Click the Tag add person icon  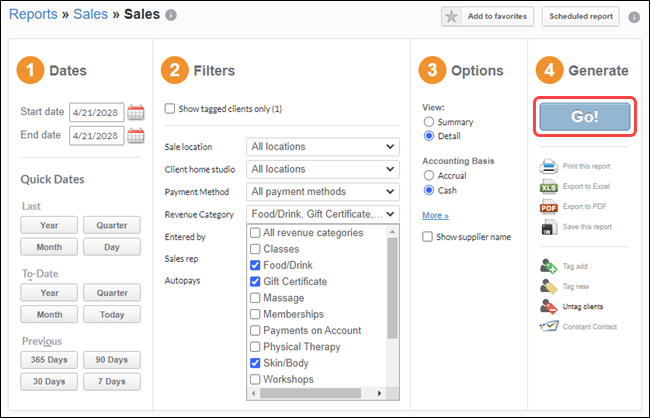click(x=548, y=266)
